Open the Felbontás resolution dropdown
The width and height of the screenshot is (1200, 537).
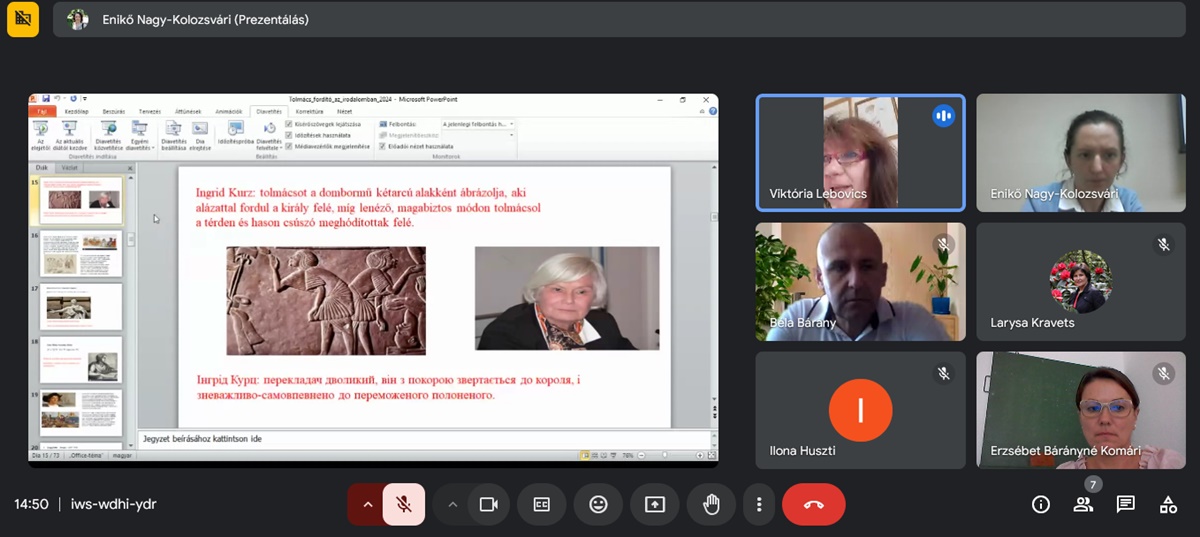478,124
